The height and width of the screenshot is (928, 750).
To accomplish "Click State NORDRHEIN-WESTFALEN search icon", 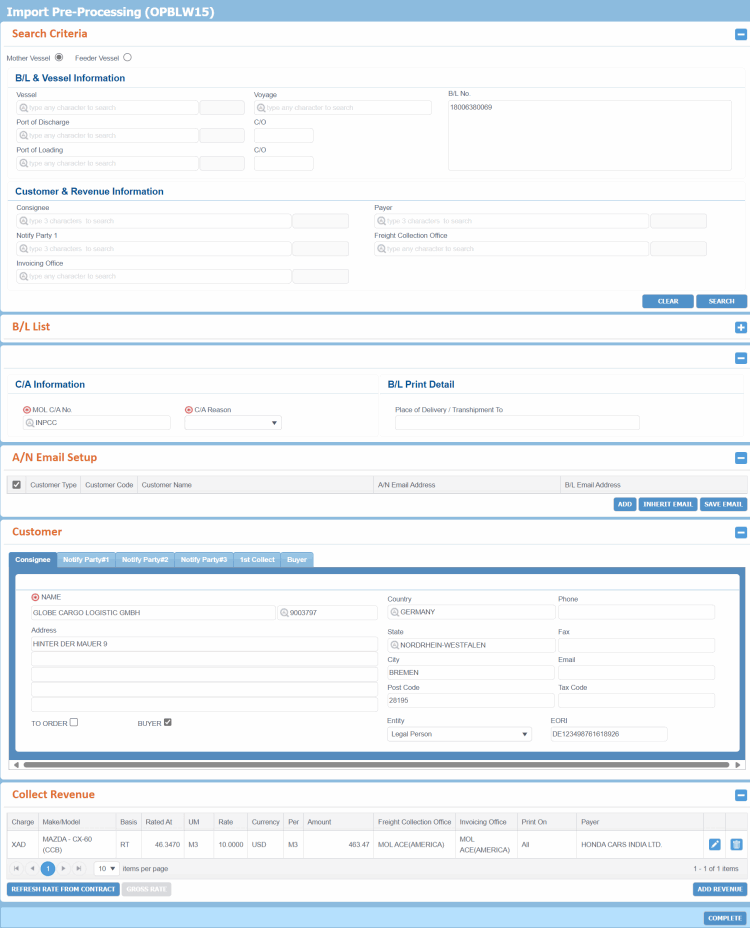I will [394, 645].
